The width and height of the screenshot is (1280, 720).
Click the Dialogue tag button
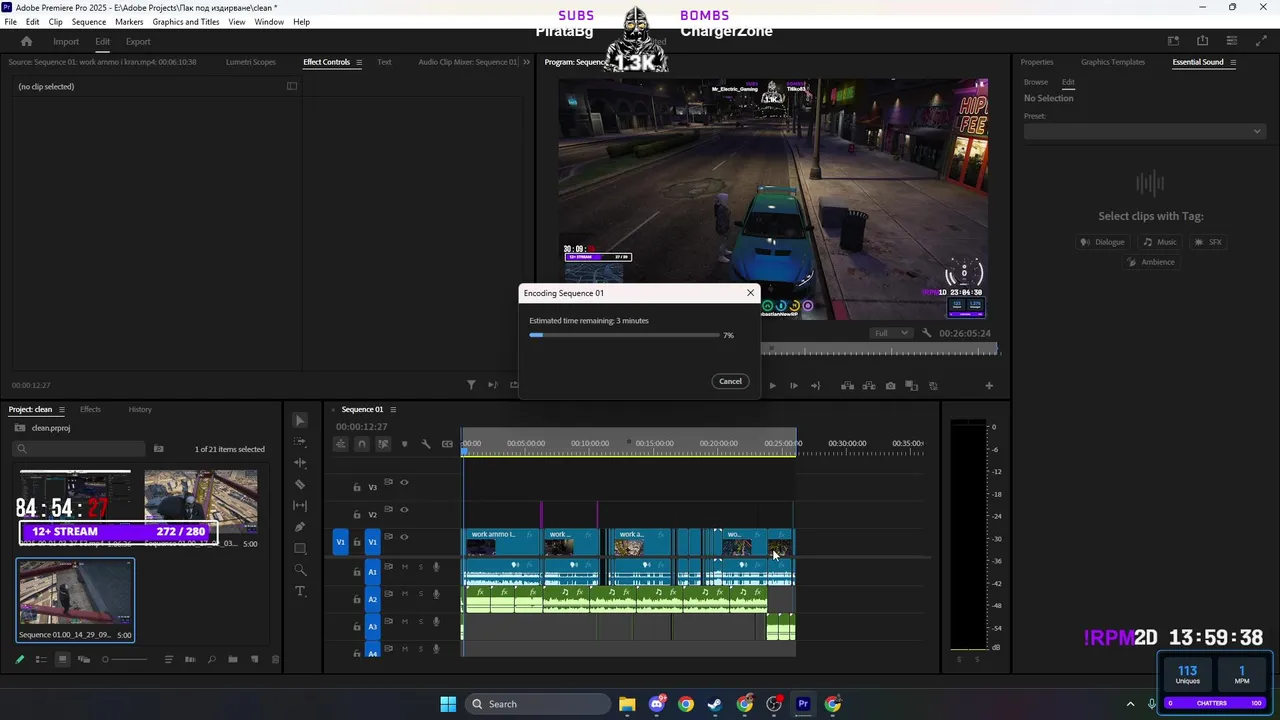[1103, 242]
